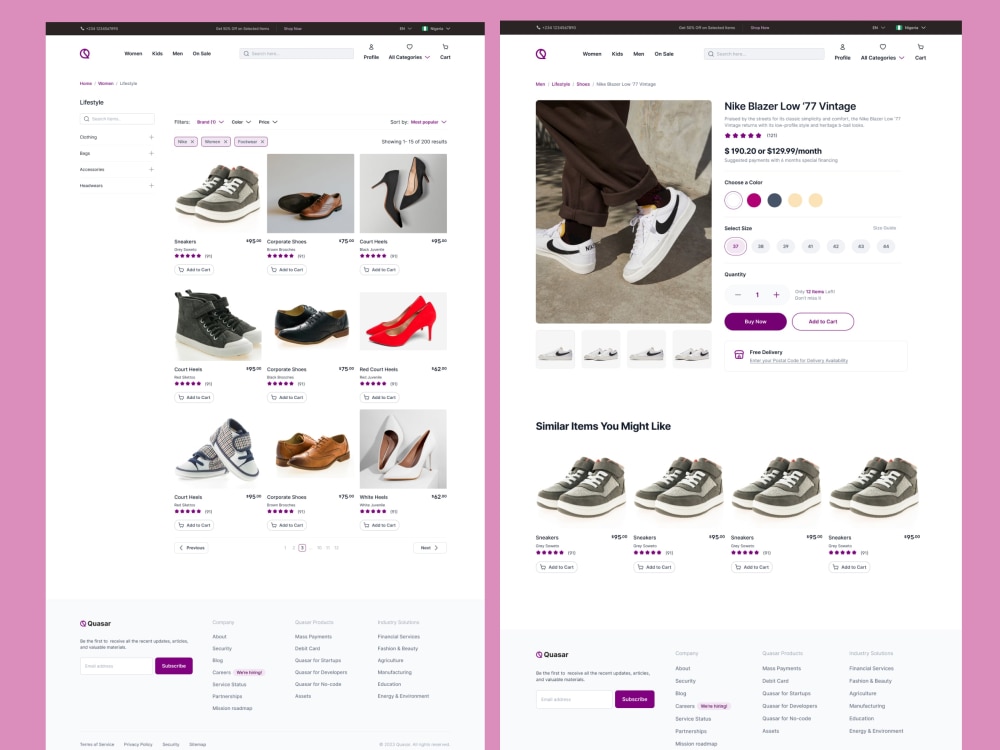Select the last product thumbnail under main image
The height and width of the screenshot is (750, 1000).
pyautogui.click(x=692, y=349)
